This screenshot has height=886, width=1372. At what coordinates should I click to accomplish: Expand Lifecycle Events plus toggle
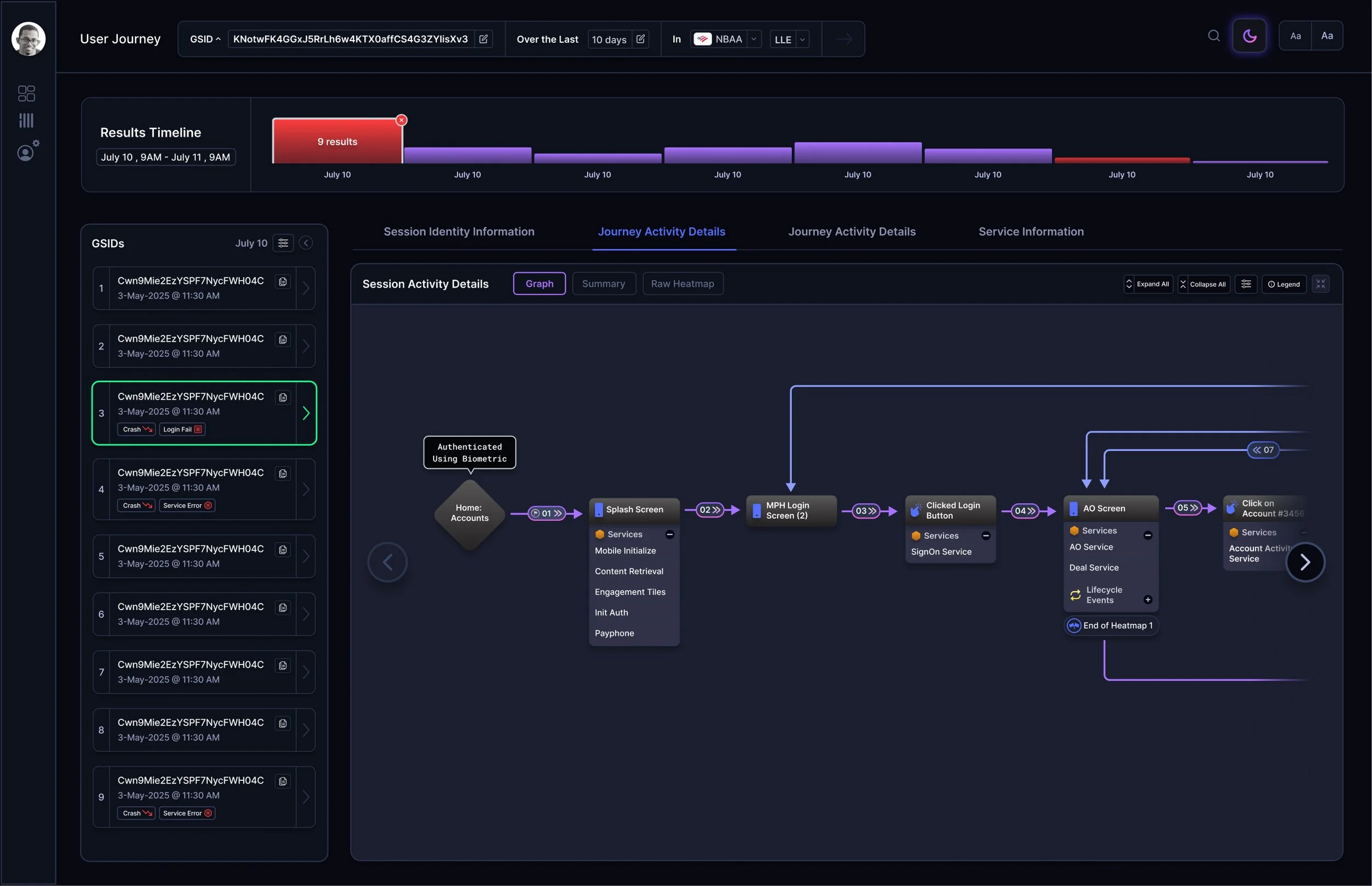(1148, 600)
